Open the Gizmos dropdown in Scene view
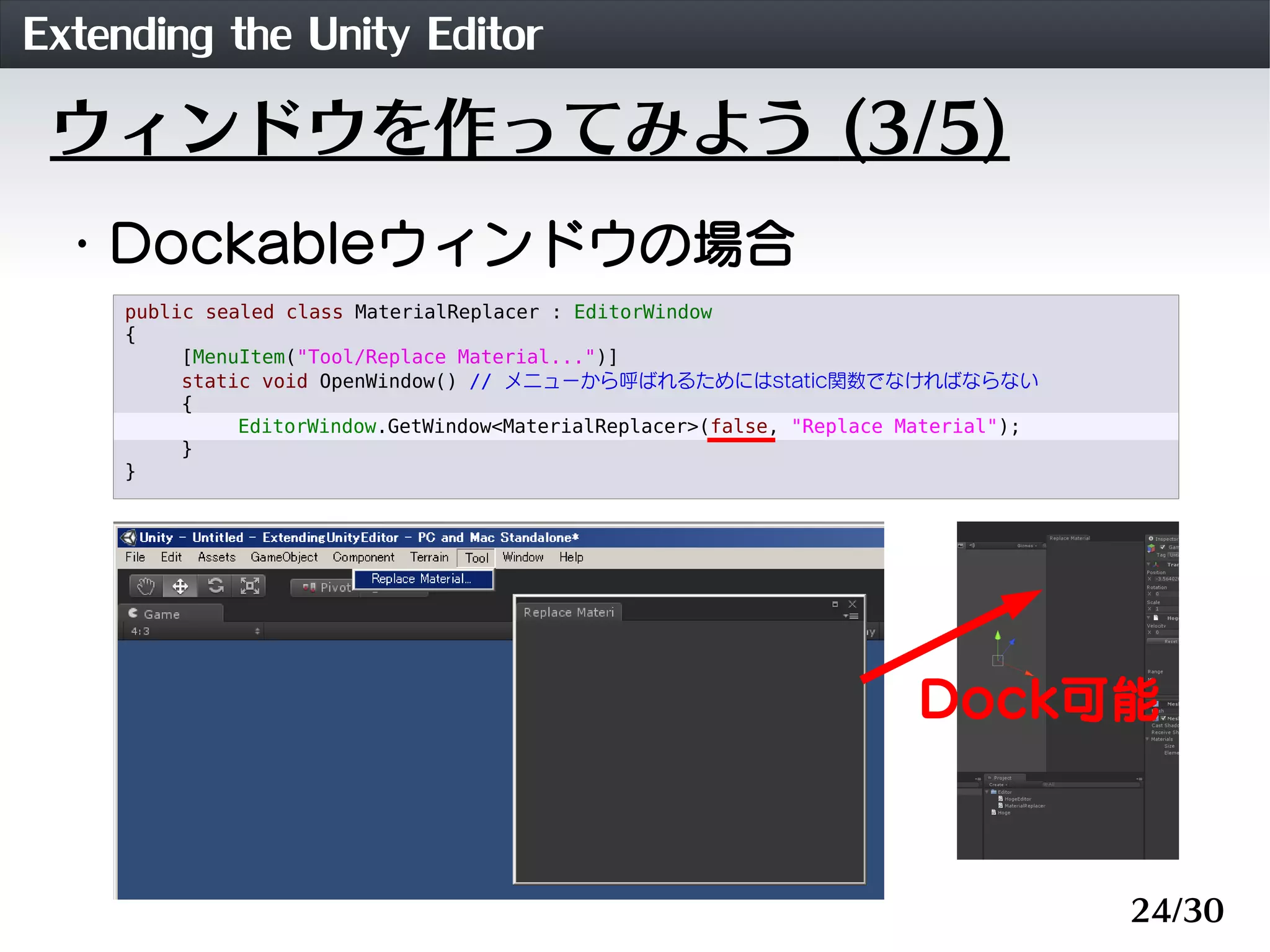 tap(1027, 546)
